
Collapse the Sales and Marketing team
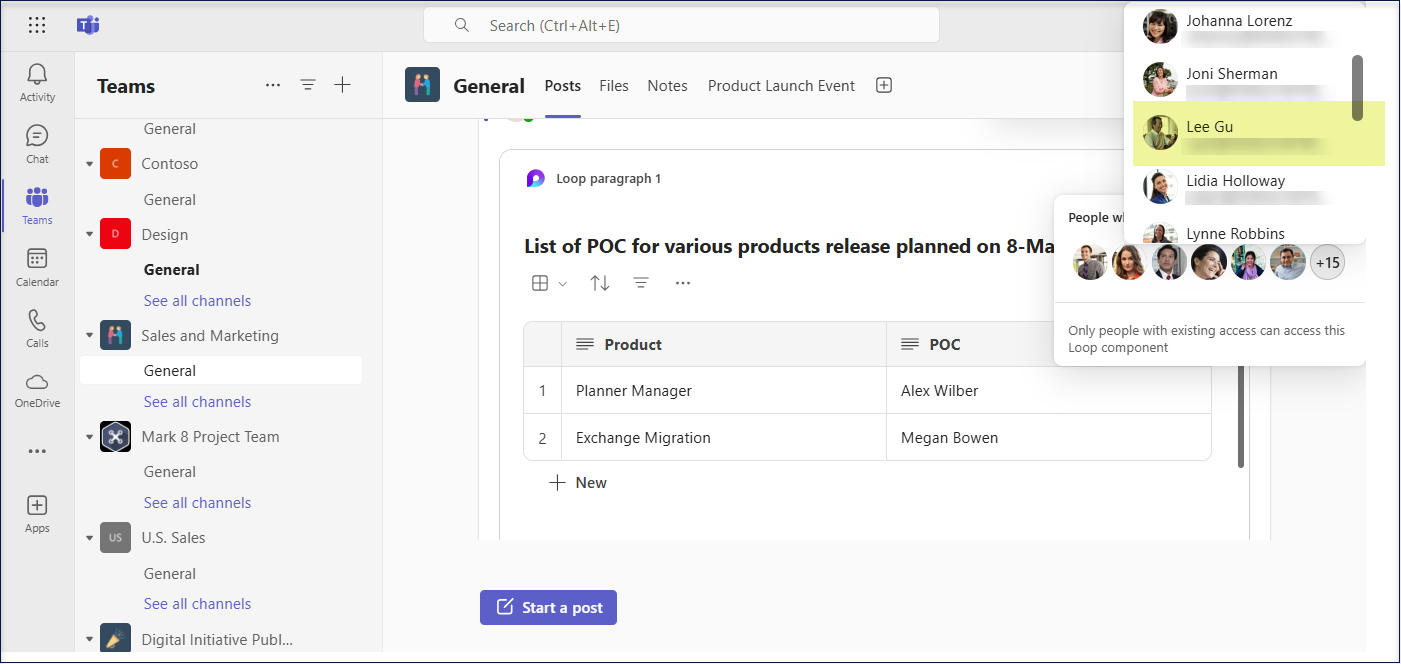[x=90, y=336]
